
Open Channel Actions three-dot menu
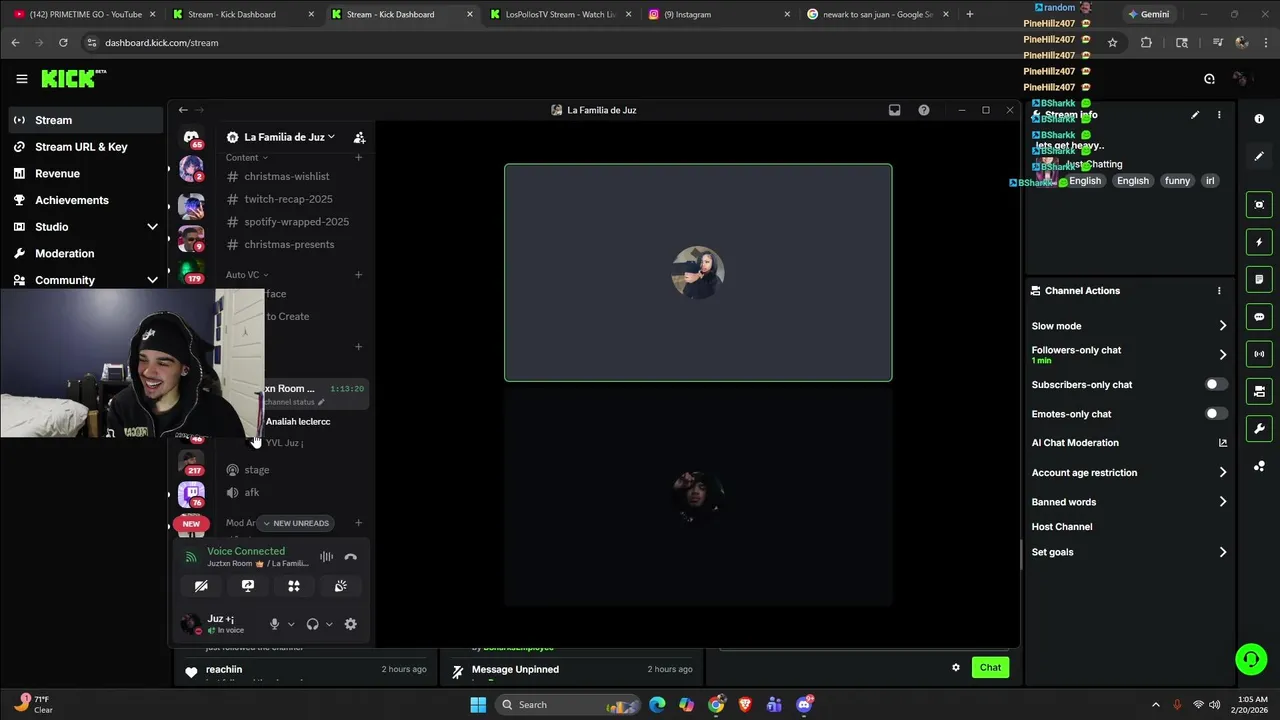point(1219,291)
